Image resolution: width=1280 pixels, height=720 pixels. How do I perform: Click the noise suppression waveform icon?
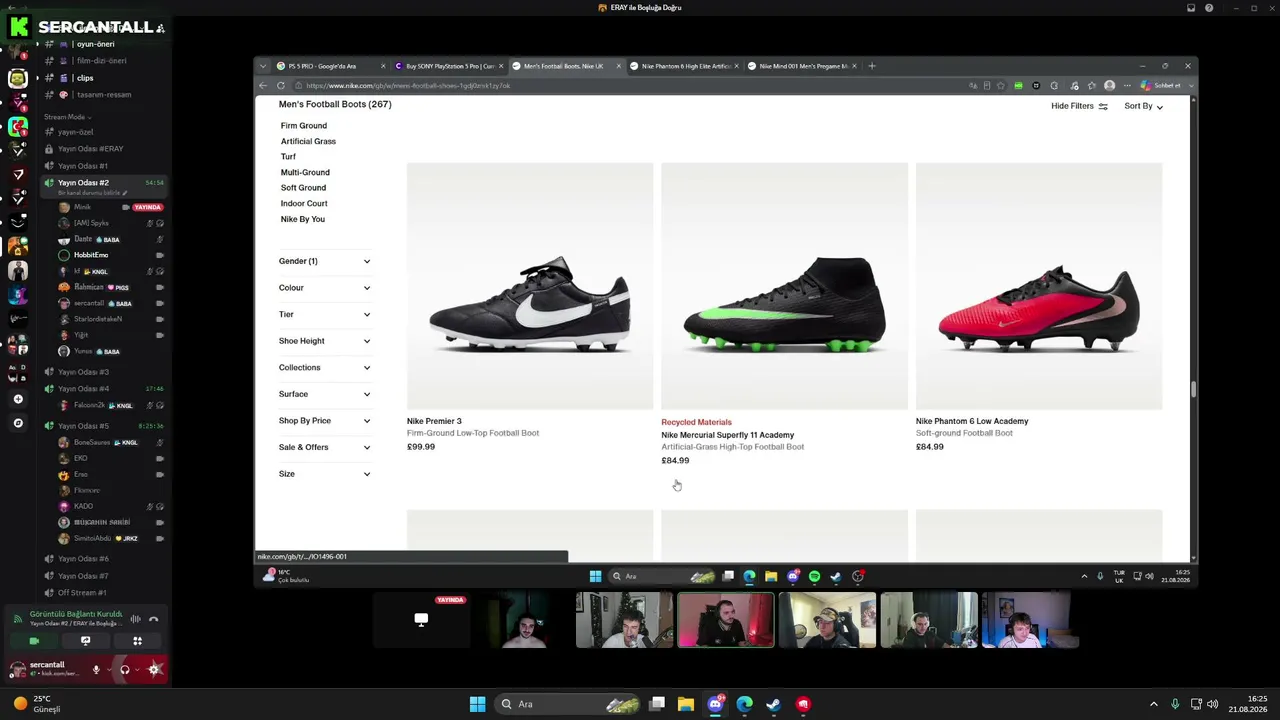[x=135, y=619]
